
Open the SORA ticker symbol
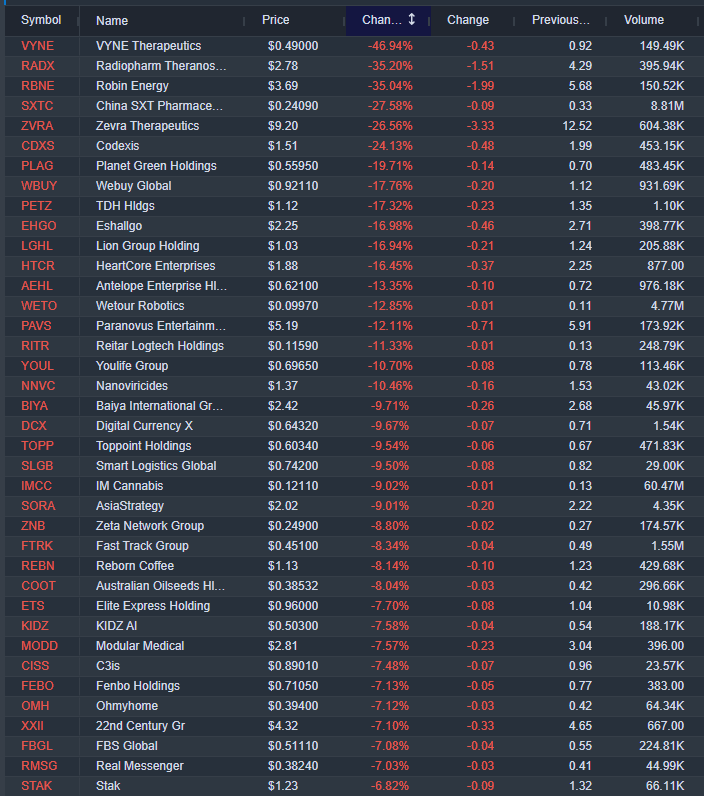[39, 506]
